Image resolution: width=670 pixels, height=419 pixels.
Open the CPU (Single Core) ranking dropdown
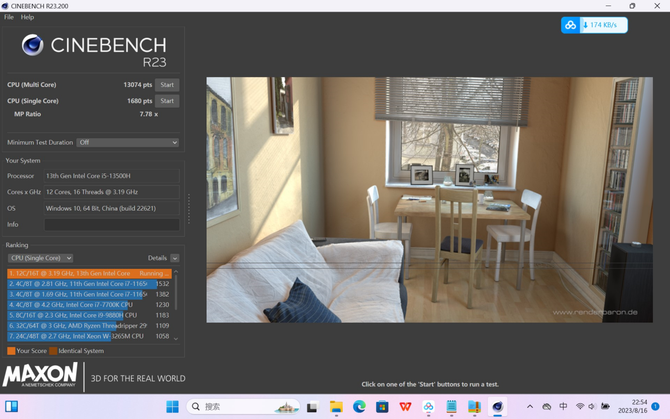pyautogui.click(x=41, y=258)
